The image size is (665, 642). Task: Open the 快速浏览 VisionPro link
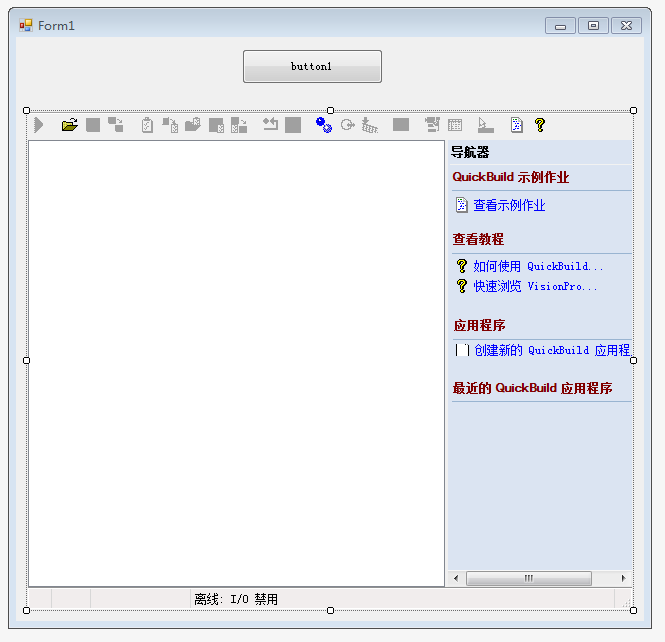[535, 286]
